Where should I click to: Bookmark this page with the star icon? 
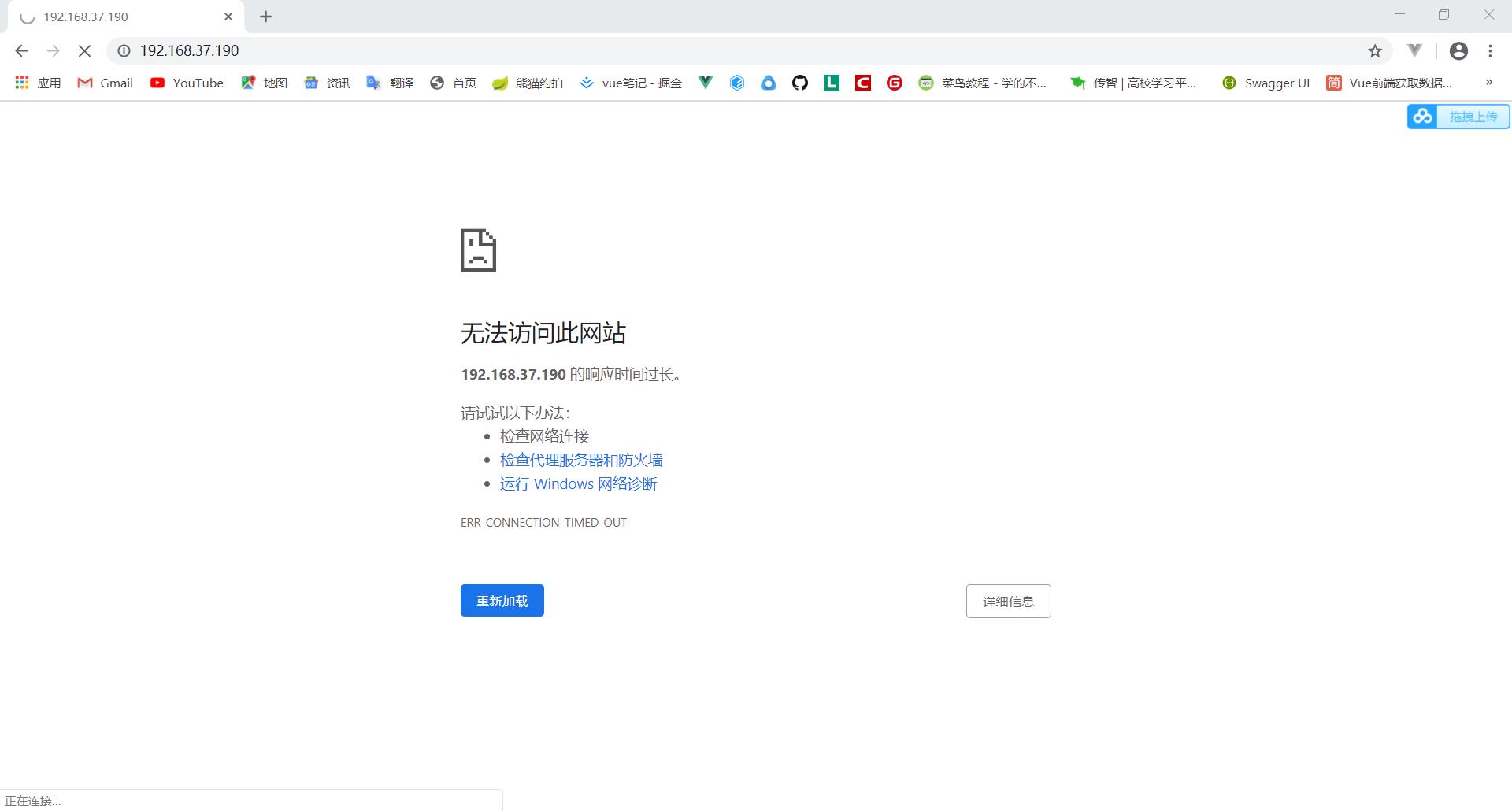tap(1375, 50)
